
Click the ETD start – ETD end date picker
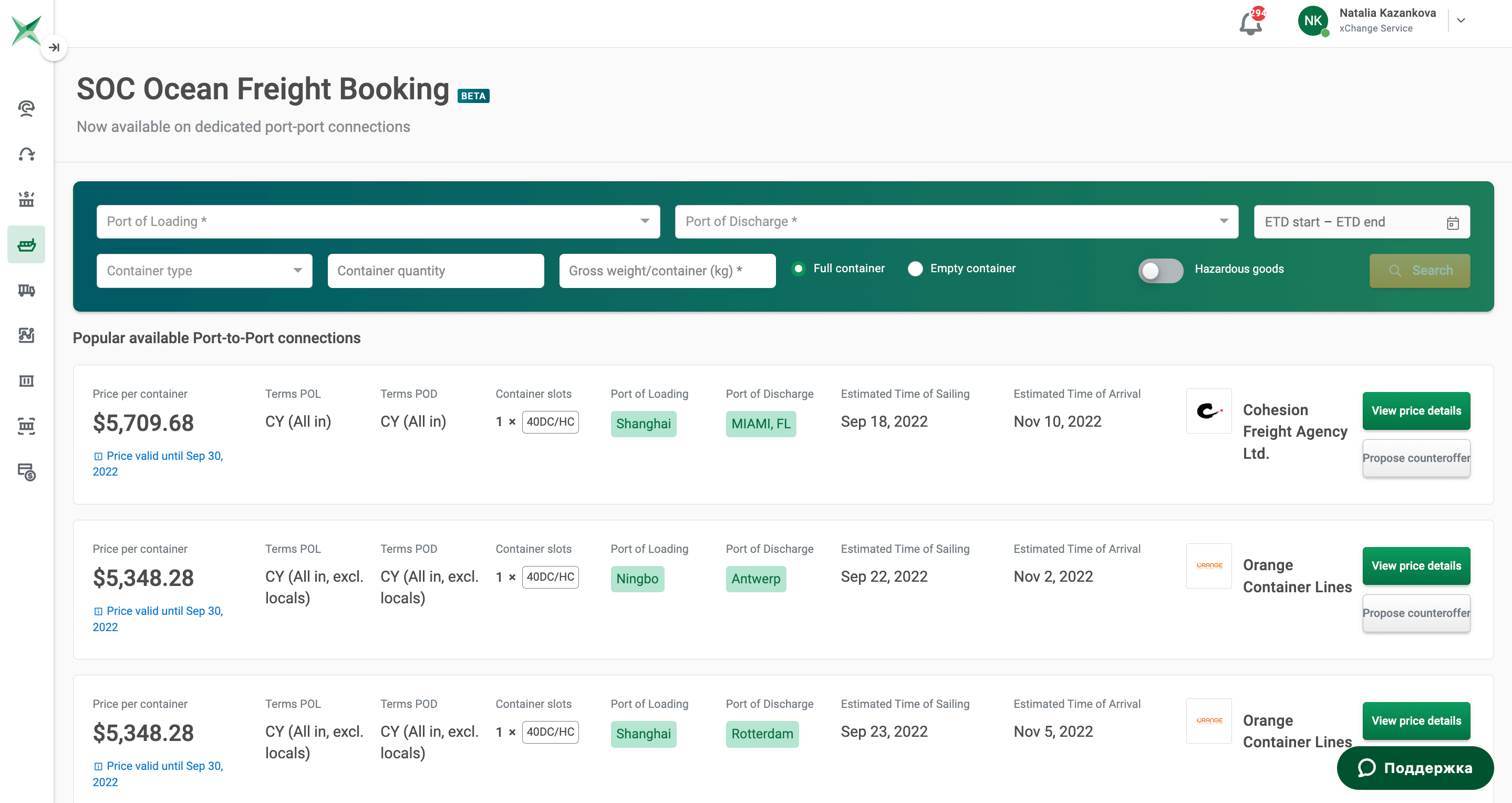coord(1363,221)
